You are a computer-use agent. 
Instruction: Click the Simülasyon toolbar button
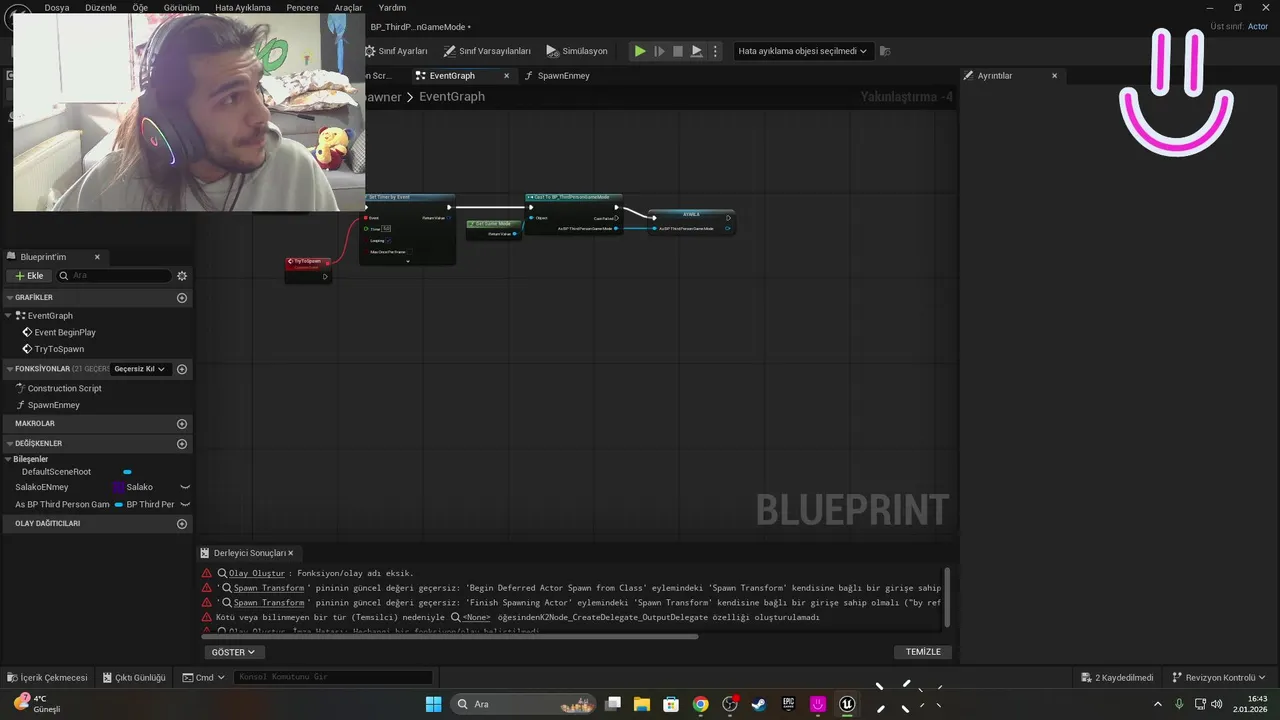pos(577,51)
